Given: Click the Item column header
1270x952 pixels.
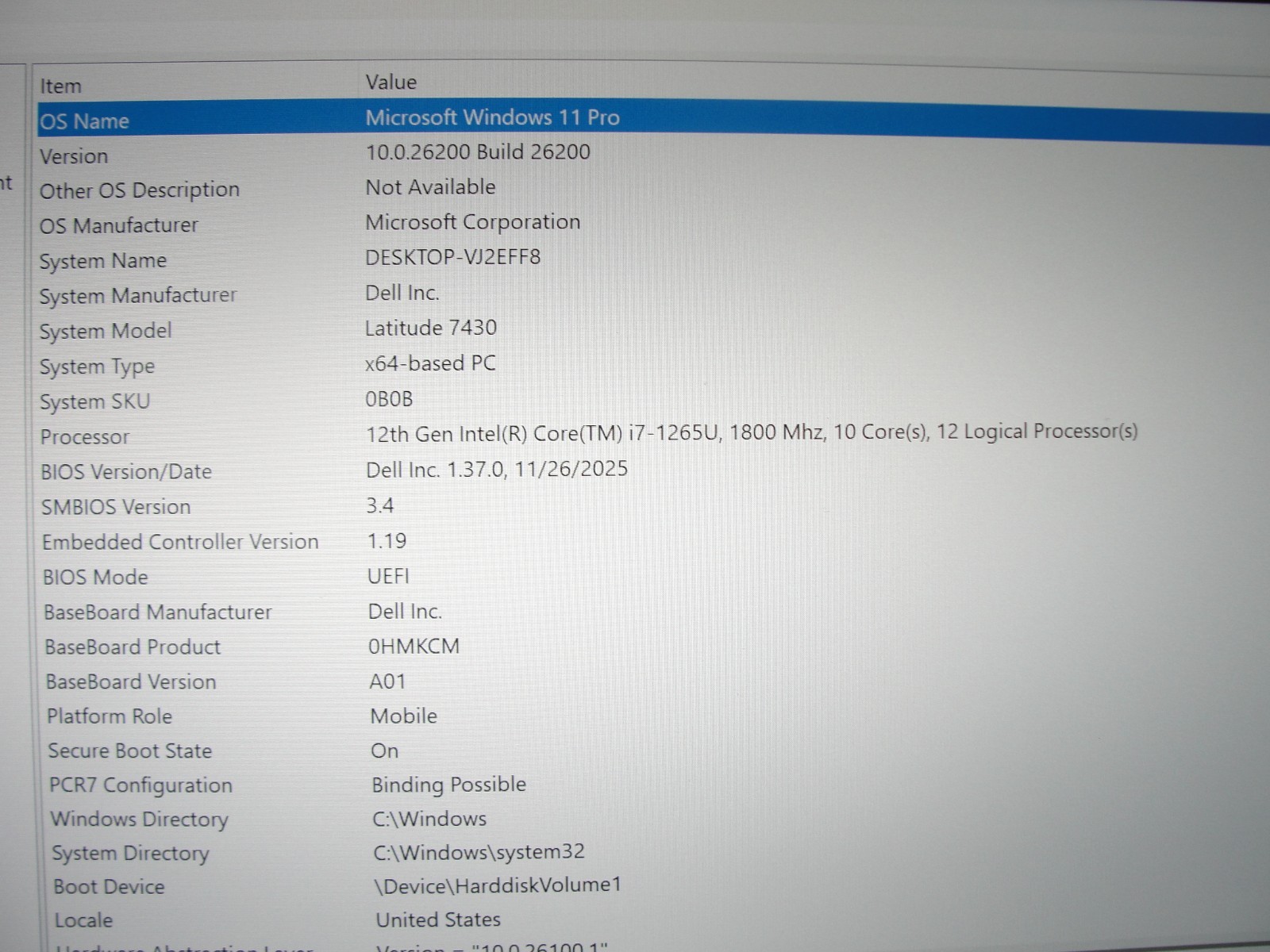Looking at the screenshot, I should [60, 86].
